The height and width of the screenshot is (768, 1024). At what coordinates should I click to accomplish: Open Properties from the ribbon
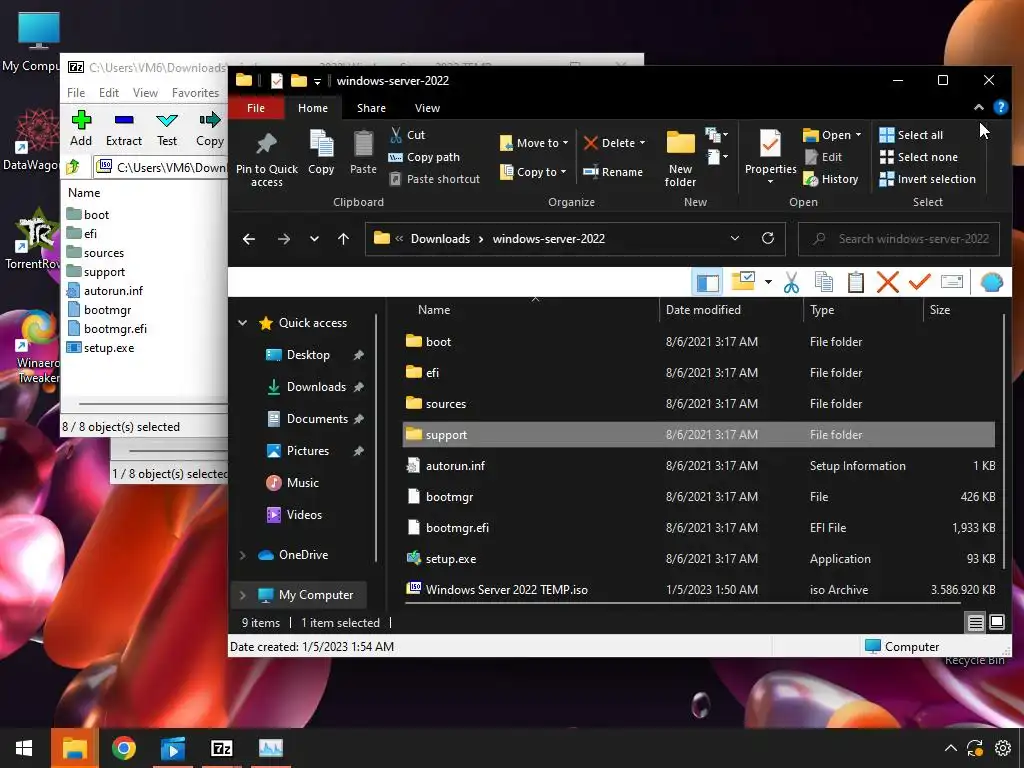pos(770,155)
